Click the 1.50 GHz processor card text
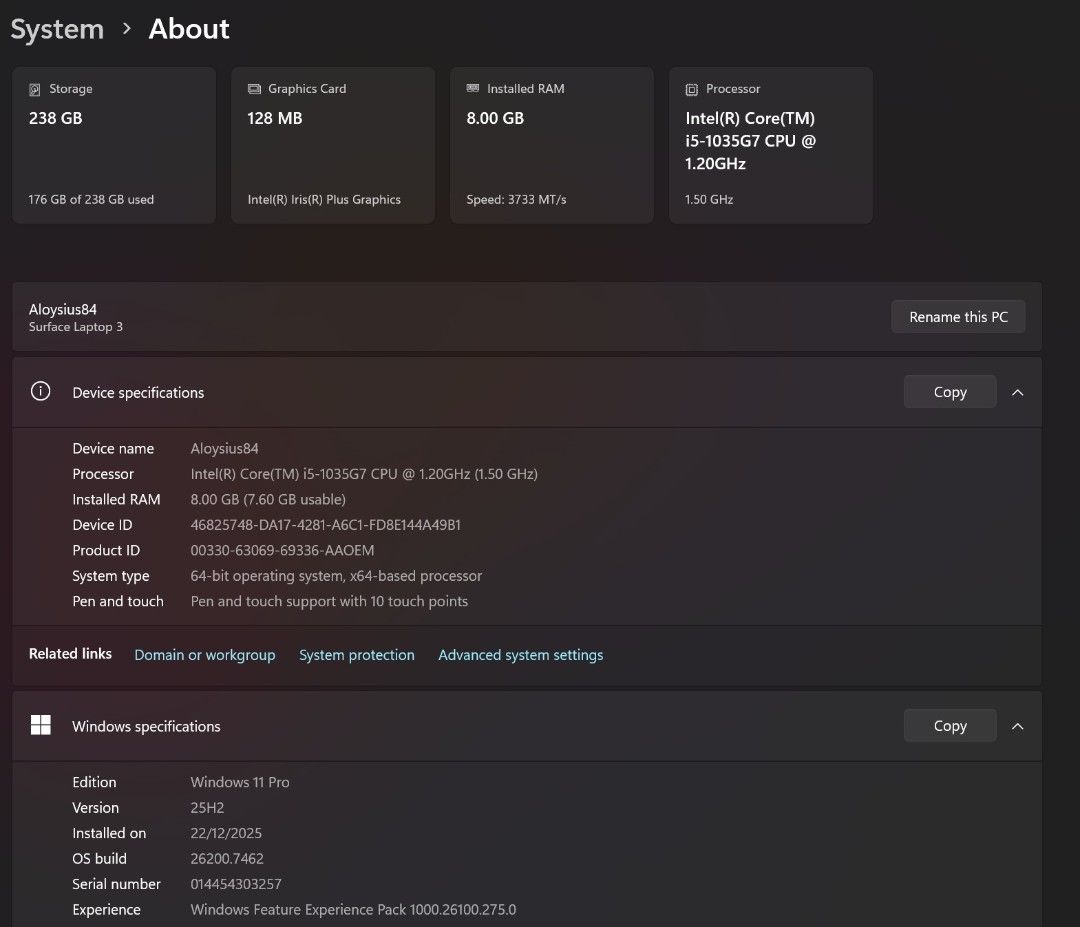The width and height of the screenshot is (1080, 927). coord(709,200)
